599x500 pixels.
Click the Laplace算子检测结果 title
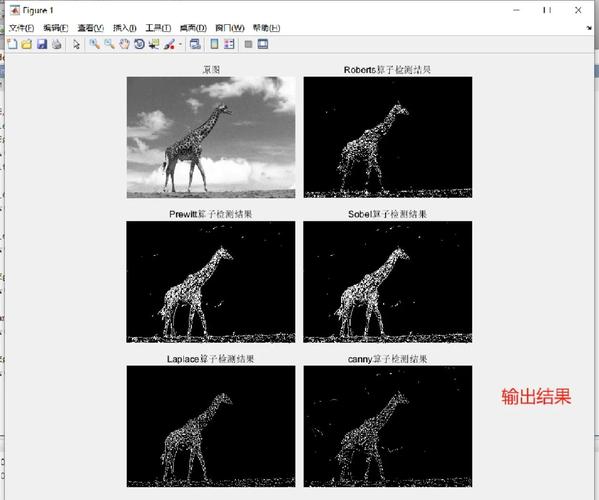(210, 359)
